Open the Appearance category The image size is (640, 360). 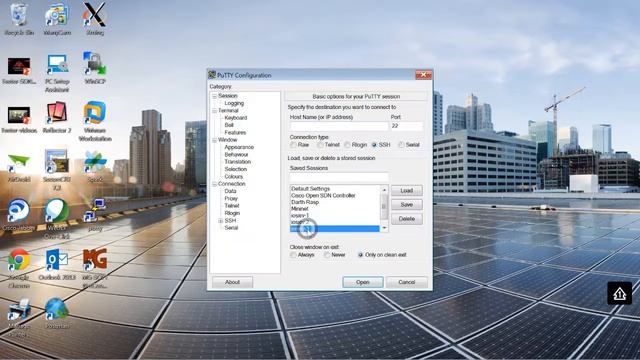coord(239,147)
